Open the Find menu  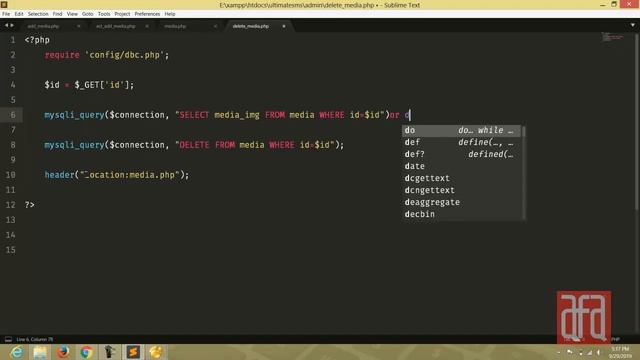click(57, 14)
